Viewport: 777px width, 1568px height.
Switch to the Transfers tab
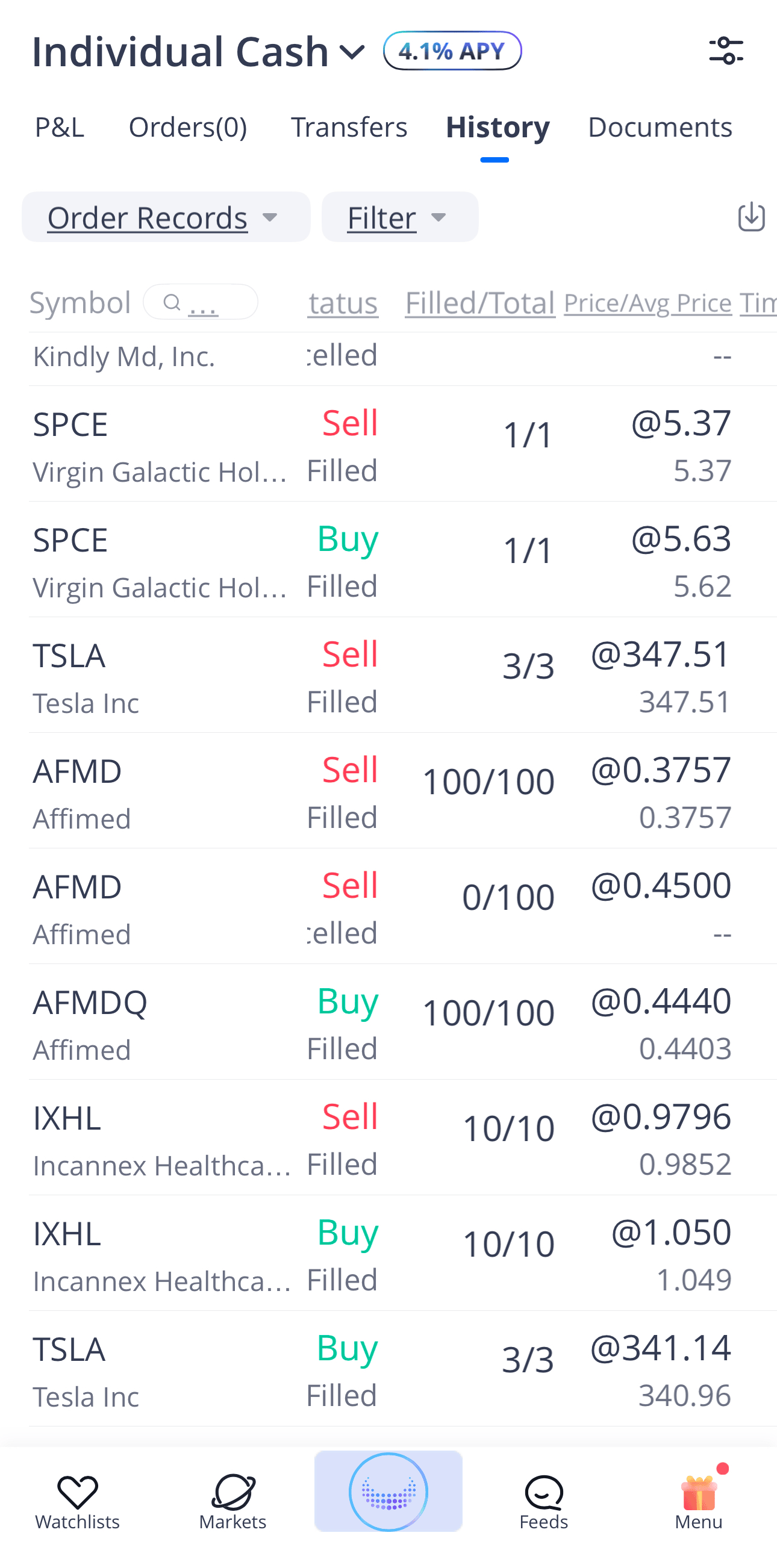(x=349, y=127)
